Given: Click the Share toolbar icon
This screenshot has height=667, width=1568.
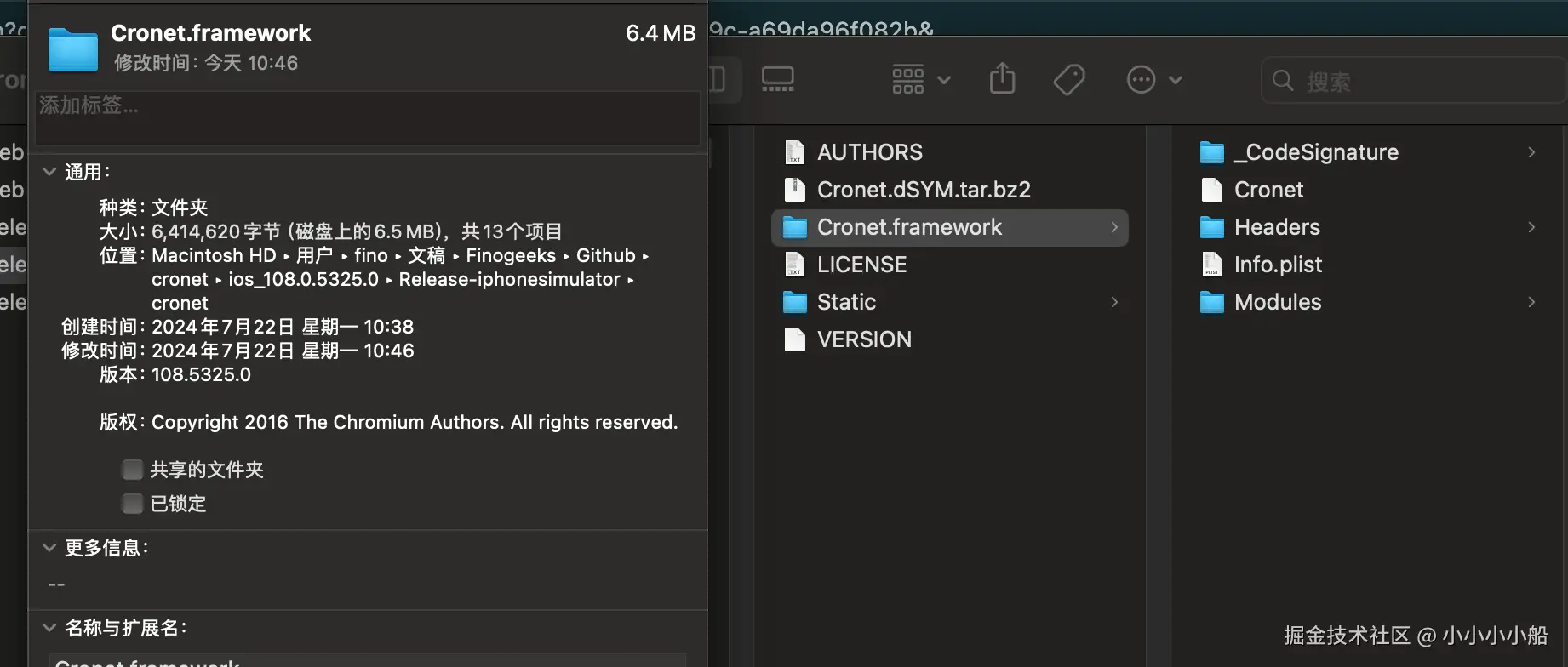Looking at the screenshot, I should point(1002,79).
